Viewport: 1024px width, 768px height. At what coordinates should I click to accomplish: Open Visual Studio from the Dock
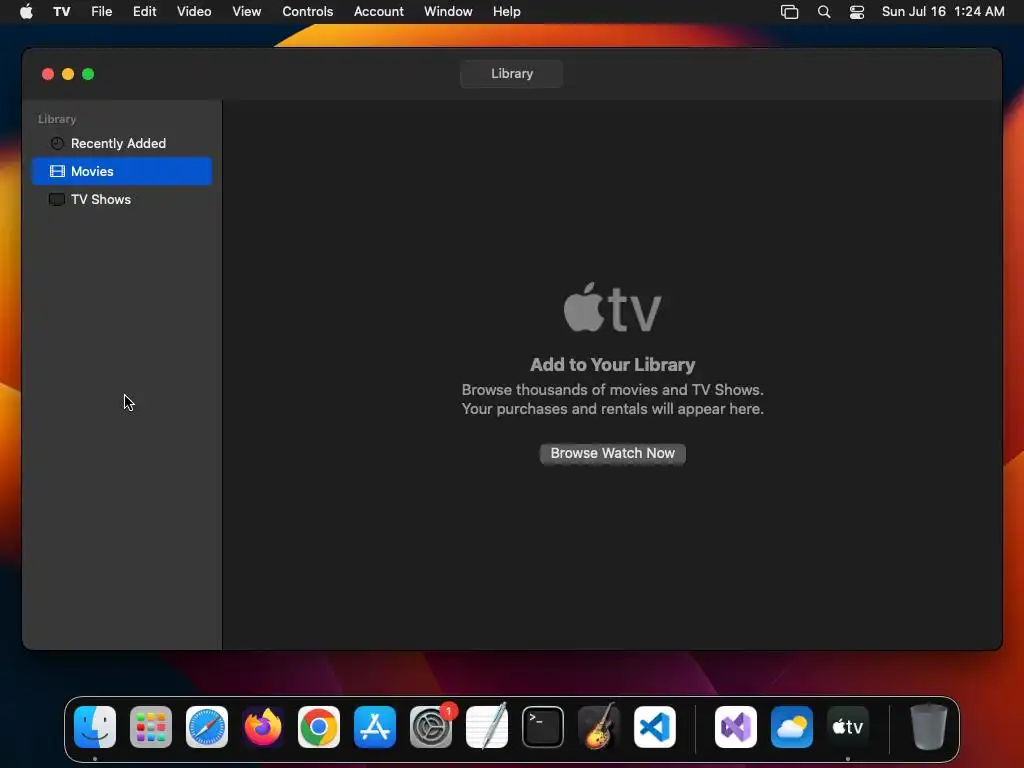coord(736,727)
